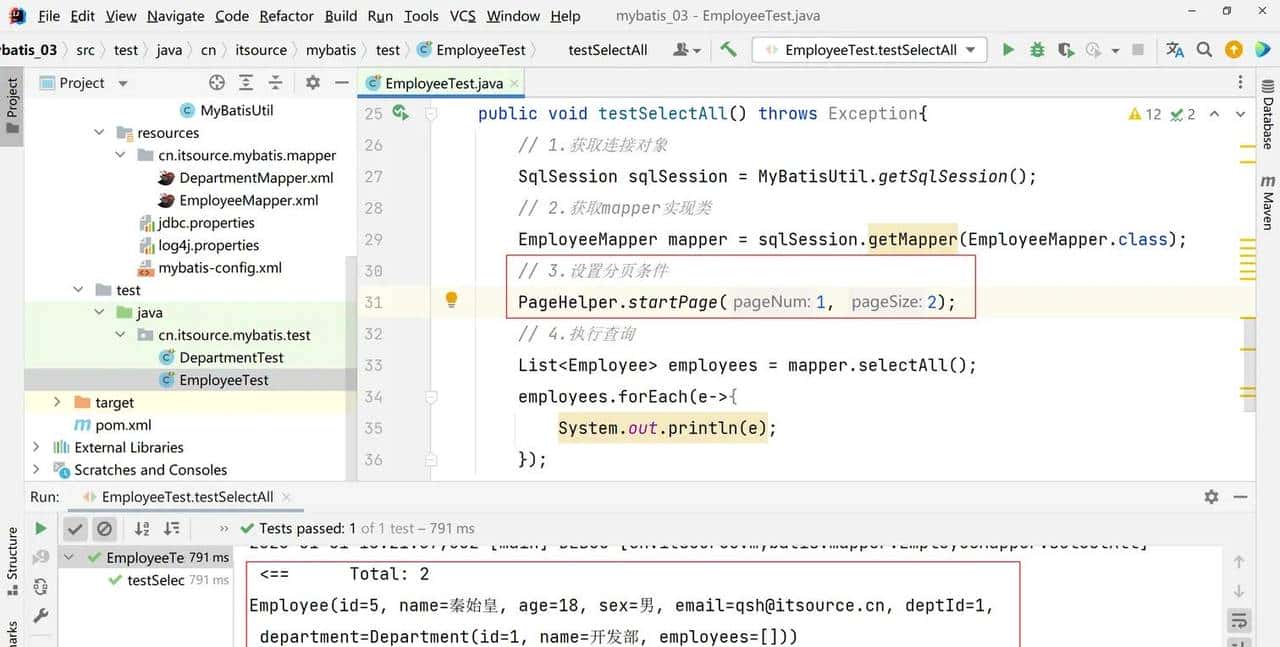
Task: Open Project panel settings gear
Action: click(312, 83)
